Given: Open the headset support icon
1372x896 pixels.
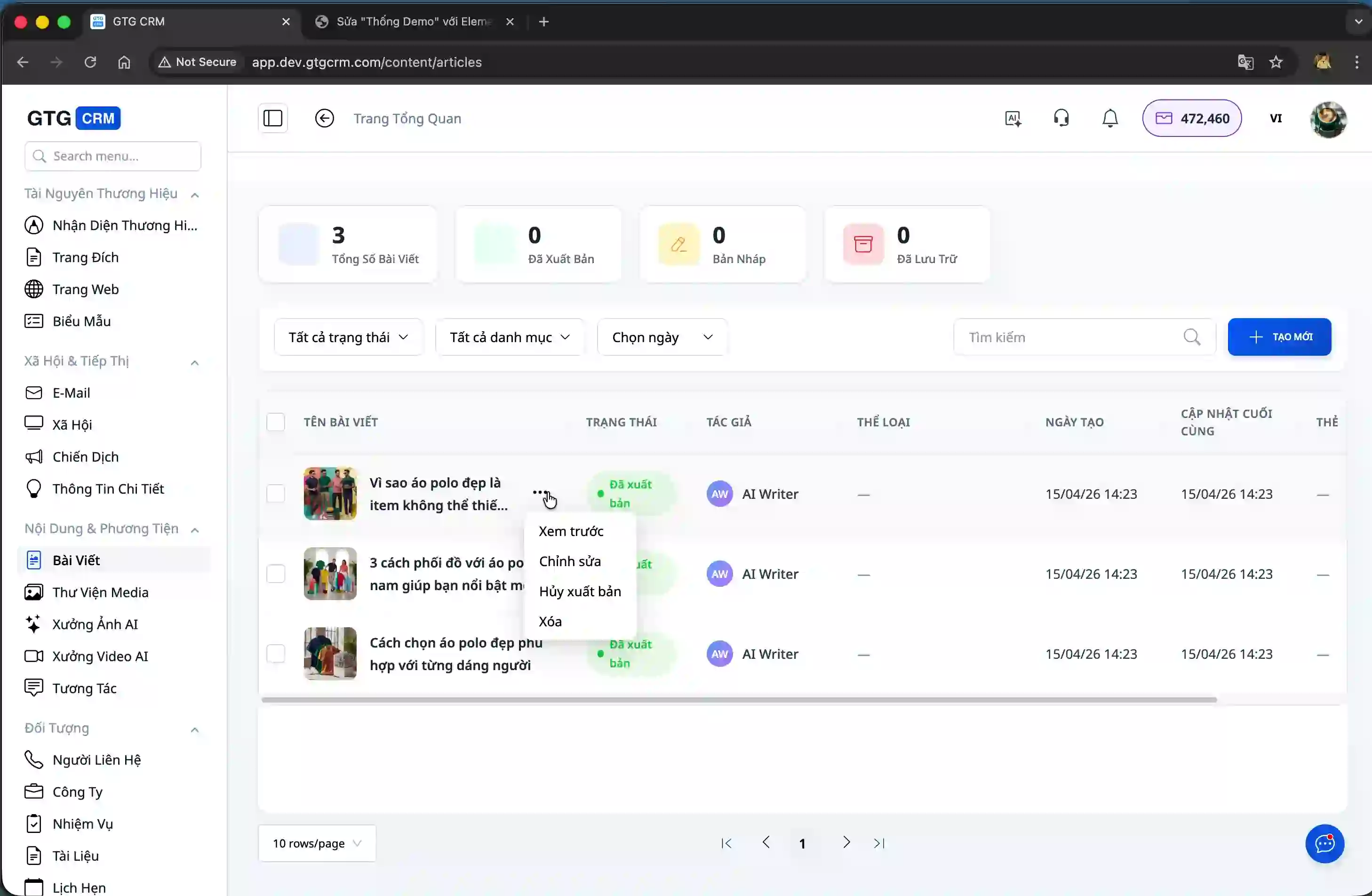Looking at the screenshot, I should [1061, 118].
